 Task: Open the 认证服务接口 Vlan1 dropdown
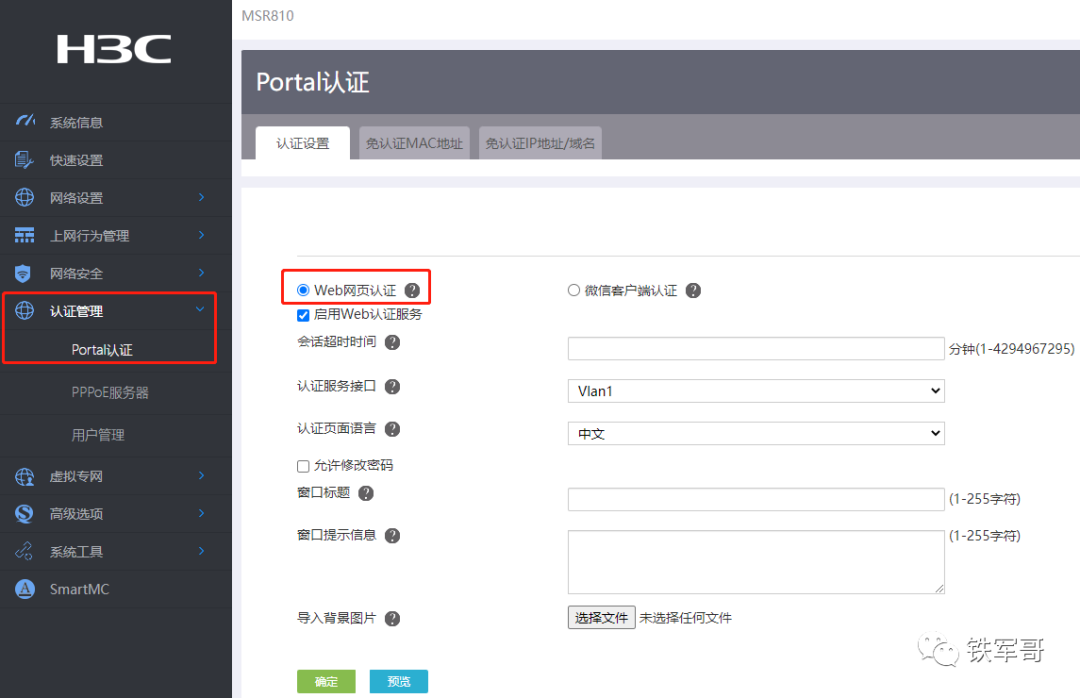(x=755, y=391)
